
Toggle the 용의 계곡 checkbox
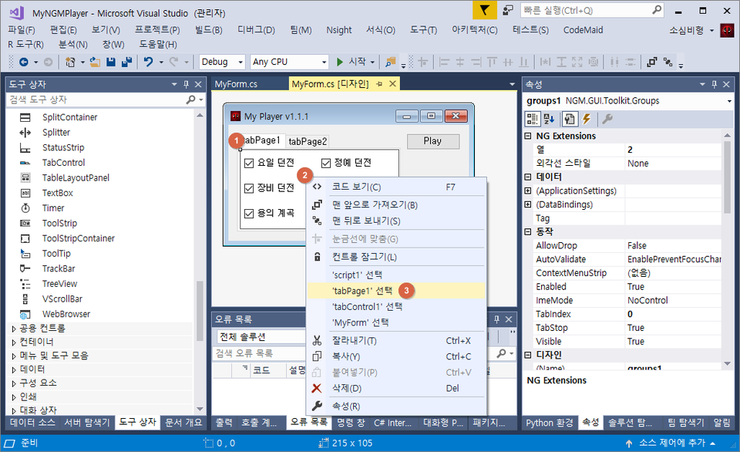[249, 213]
